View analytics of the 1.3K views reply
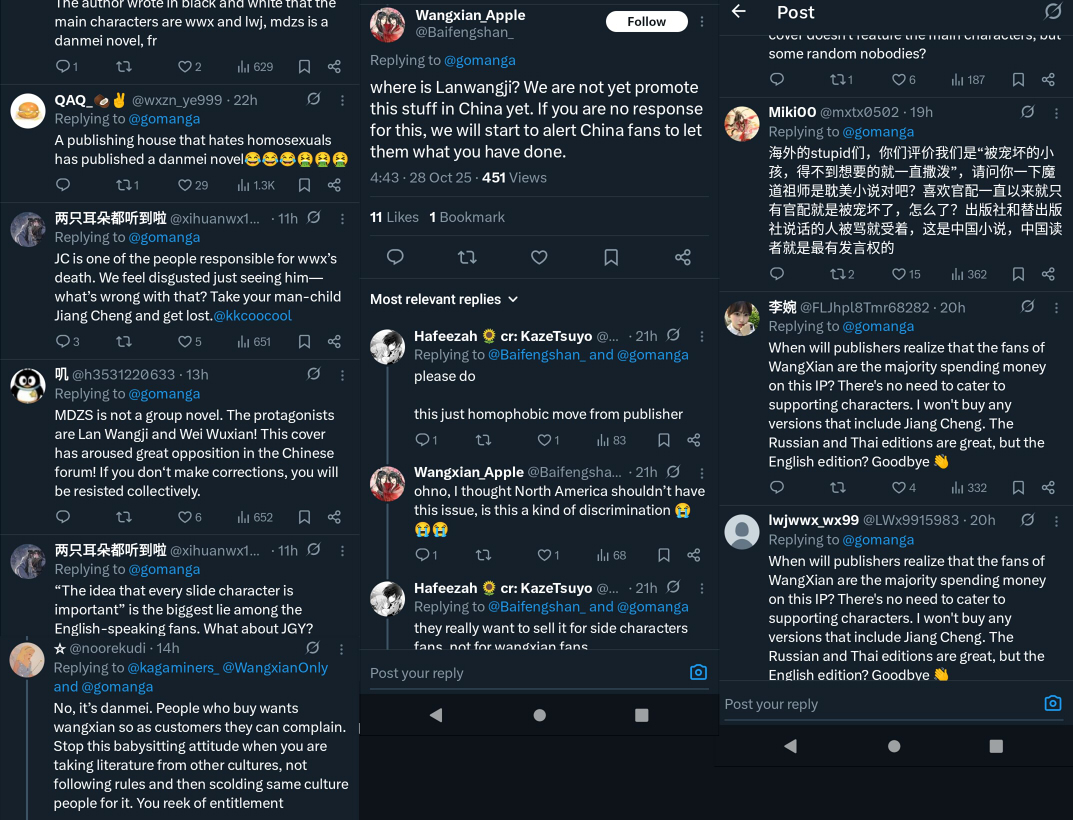This screenshot has height=820, width=1073. [x=256, y=185]
